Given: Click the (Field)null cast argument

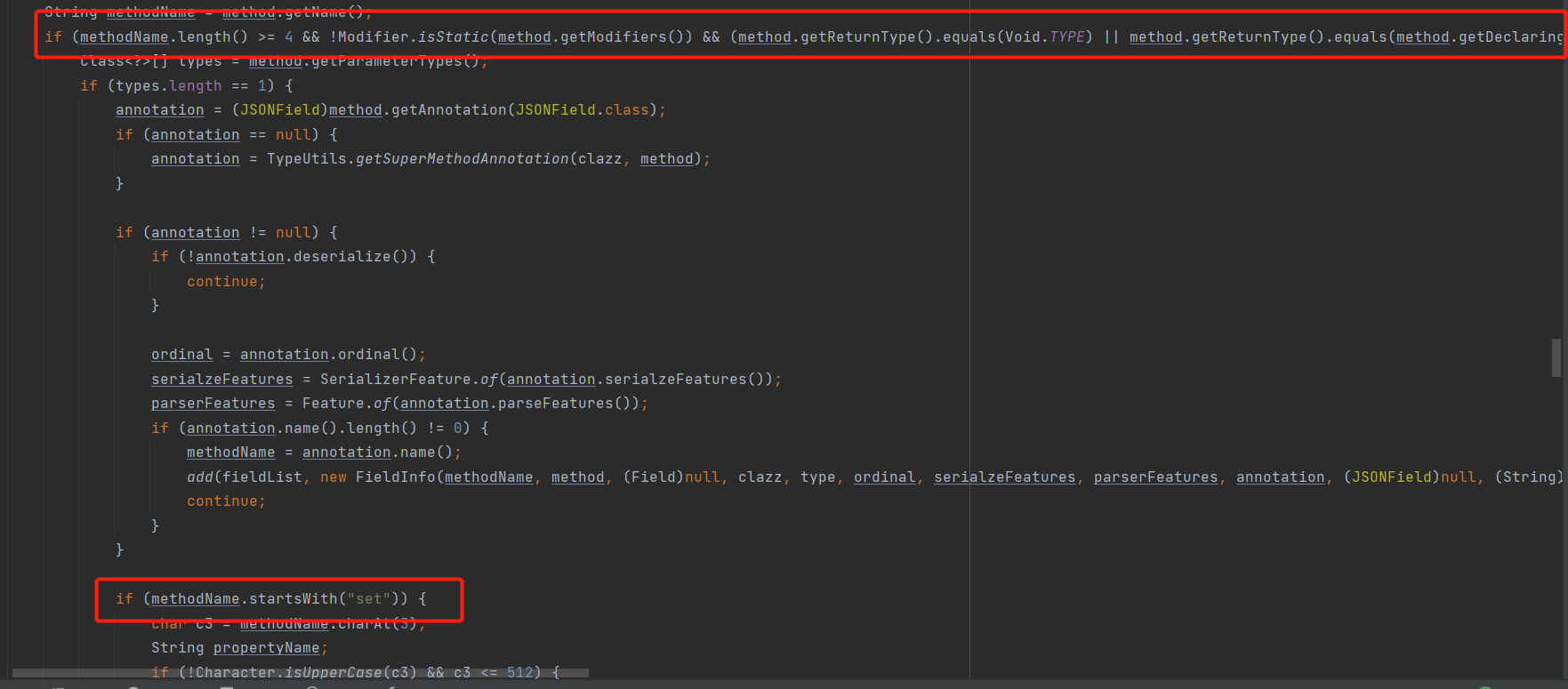Looking at the screenshot, I should click(671, 477).
